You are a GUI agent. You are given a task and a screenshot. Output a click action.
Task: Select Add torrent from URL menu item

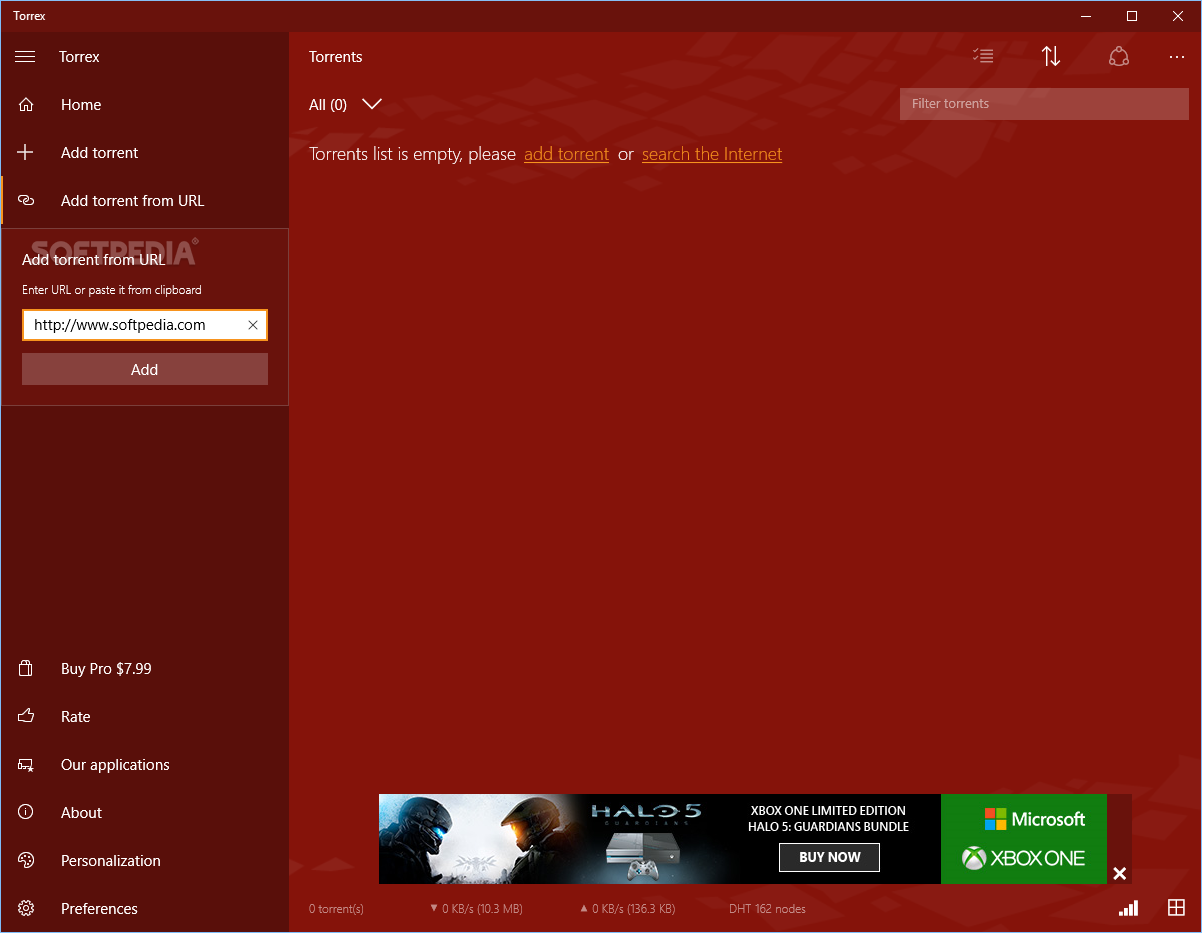tap(145, 201)
